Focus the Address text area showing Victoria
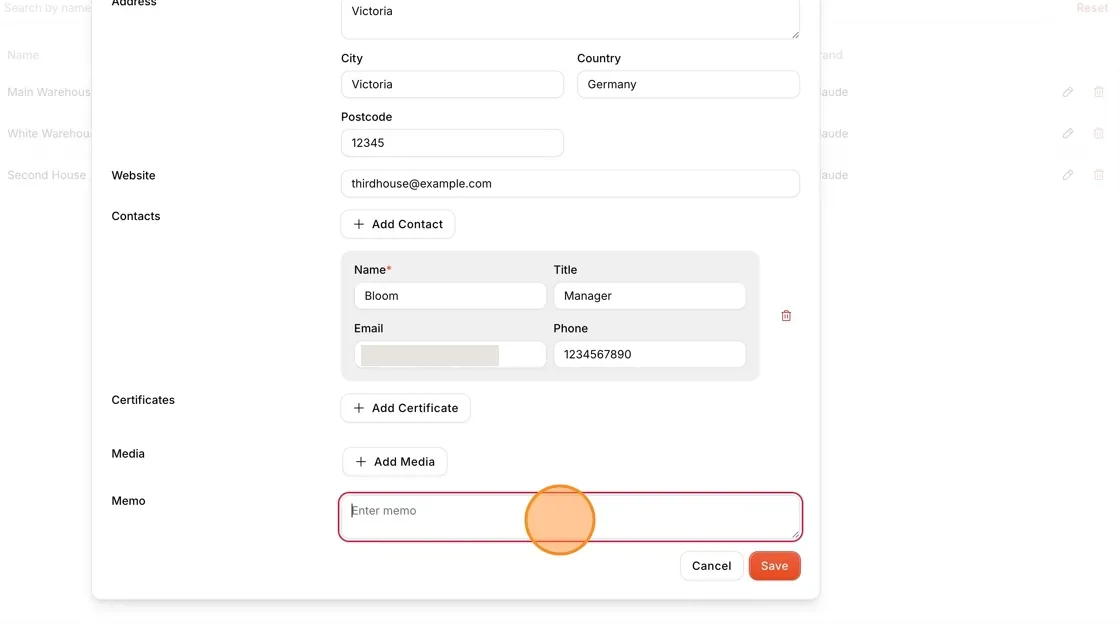This screenshot has width=1120, height=626. click(570, 17)
